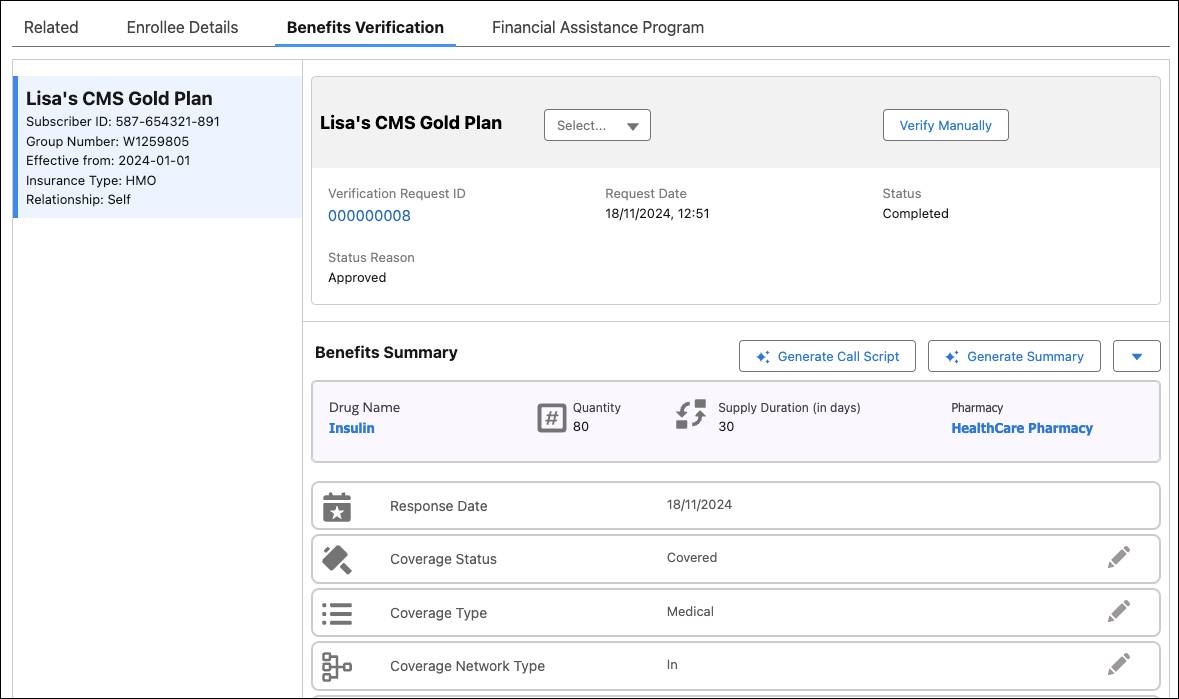This screenshot has width=1179, height=699.
Task: Click the Supply Duration refresh icon
Action: click(691, 415)
